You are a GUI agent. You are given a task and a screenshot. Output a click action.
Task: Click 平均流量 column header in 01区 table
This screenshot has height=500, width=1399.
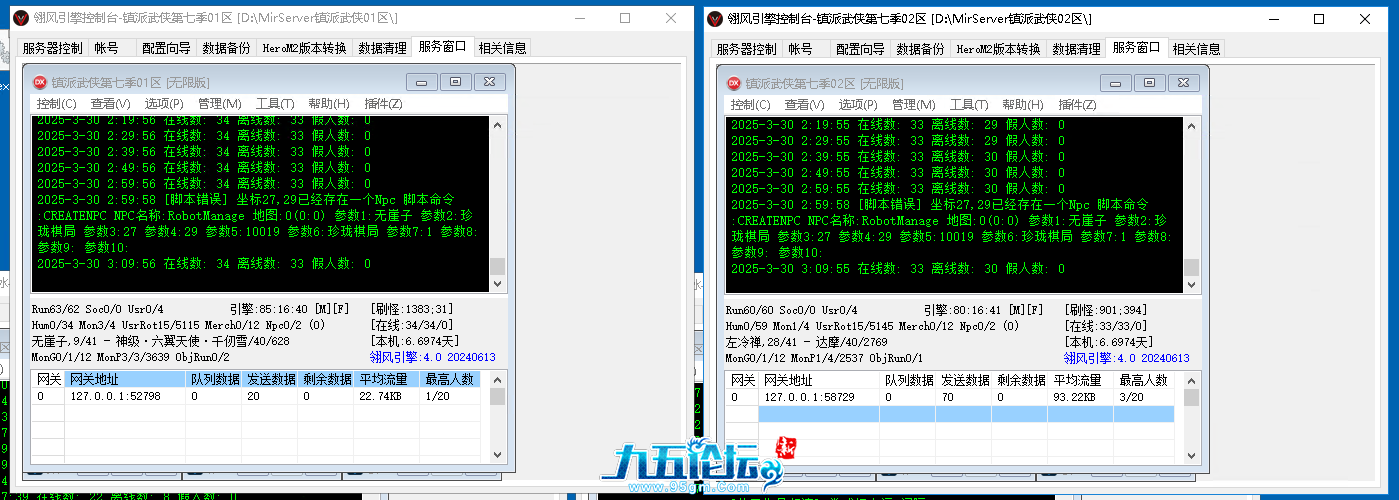pyautogui.click(x=386, y=380)
